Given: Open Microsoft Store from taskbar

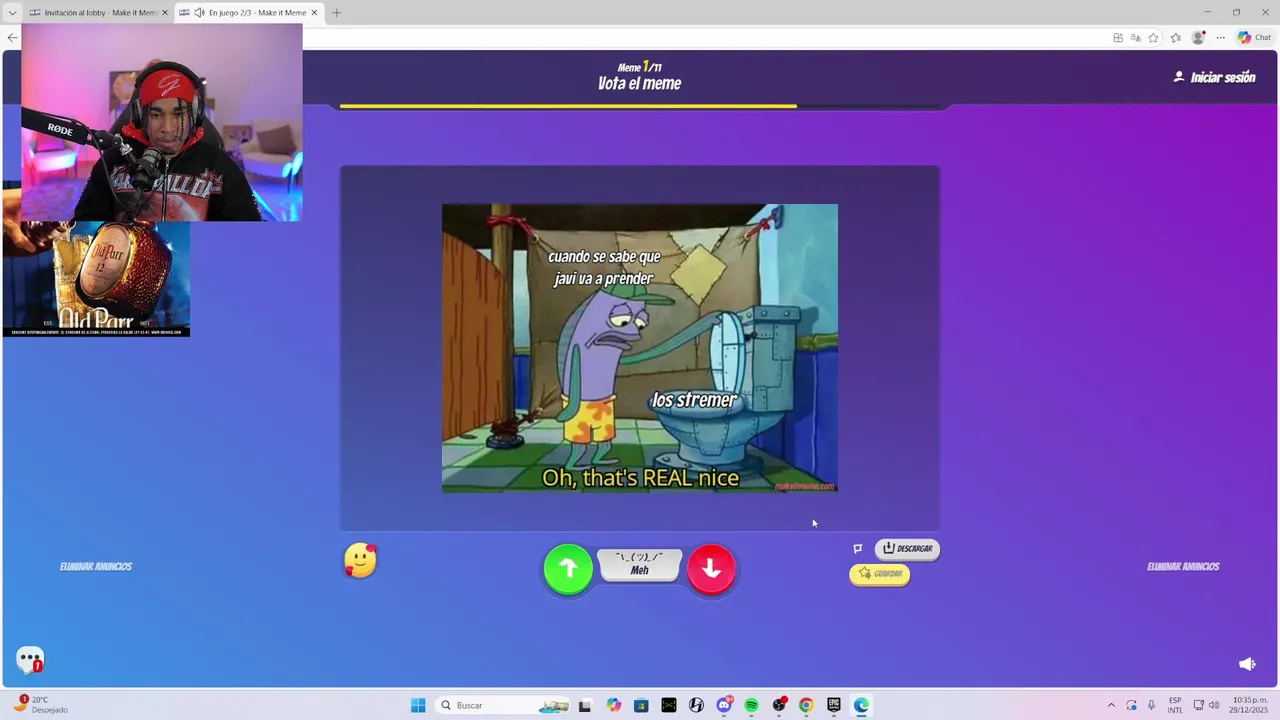Looking at the screenshot, I should 641,705.
